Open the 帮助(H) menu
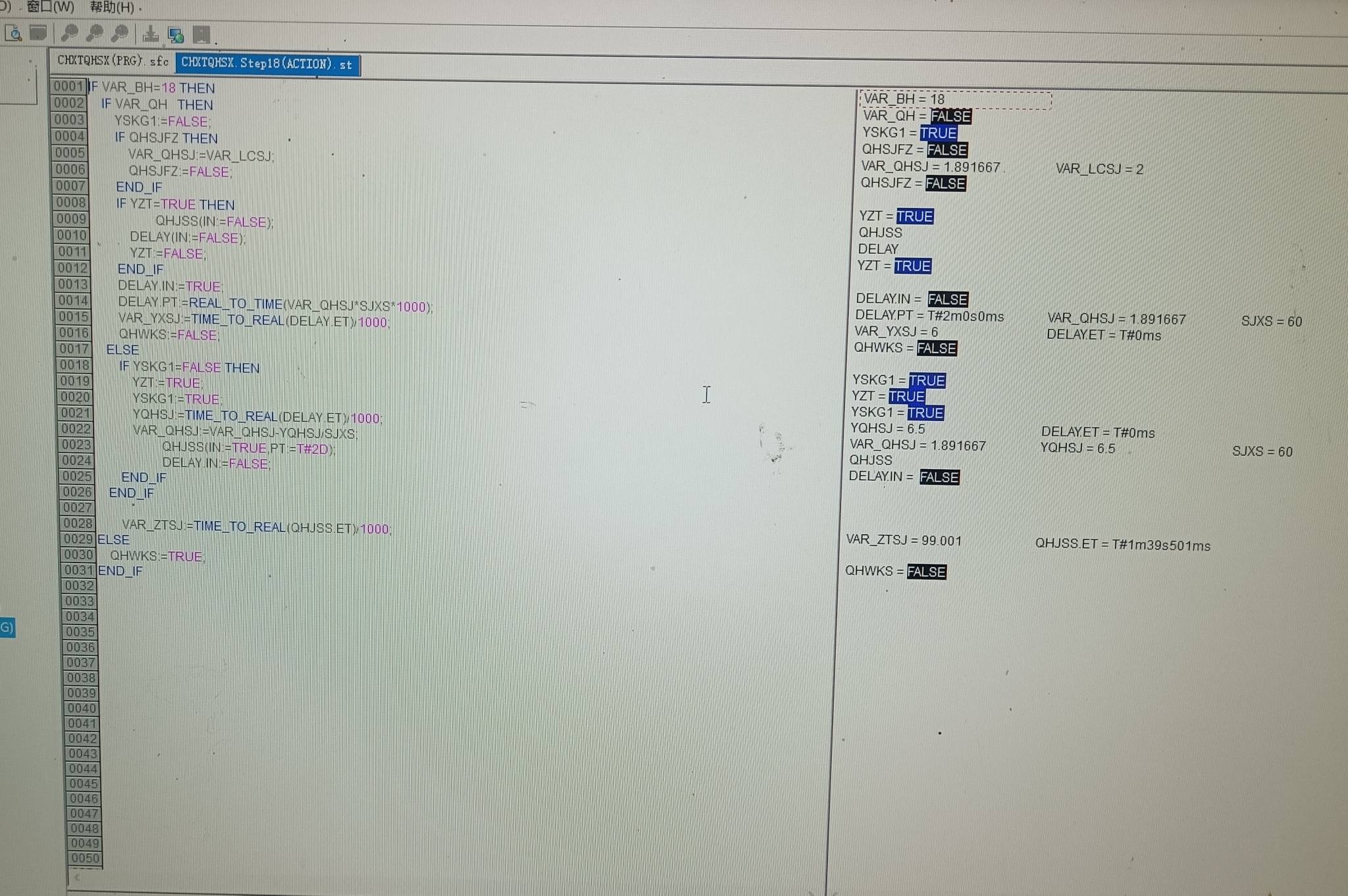This screenshot has width=1348, height=896. tap(112, 8)
